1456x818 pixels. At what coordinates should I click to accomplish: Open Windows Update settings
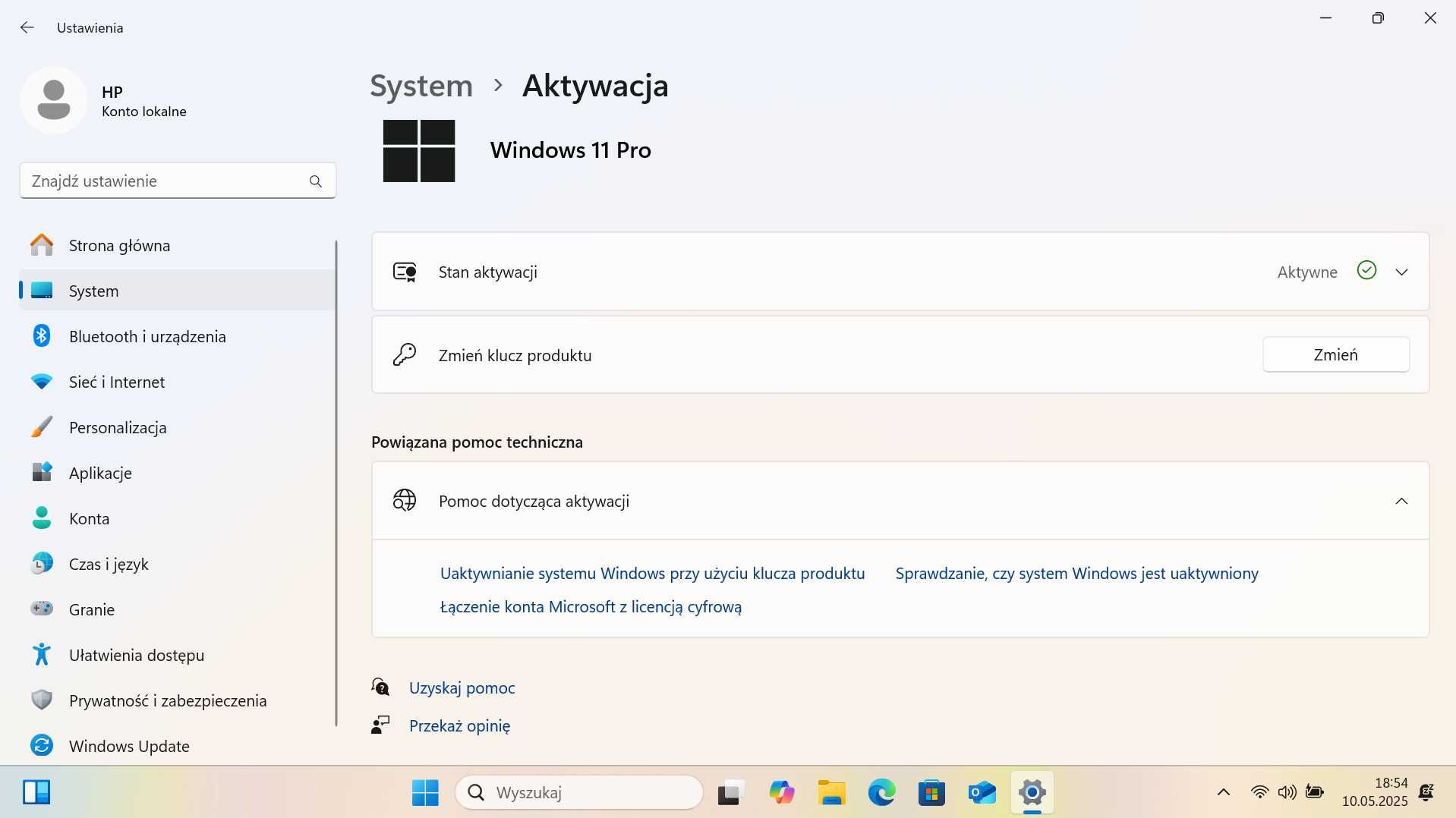click(x=177, y=746)
